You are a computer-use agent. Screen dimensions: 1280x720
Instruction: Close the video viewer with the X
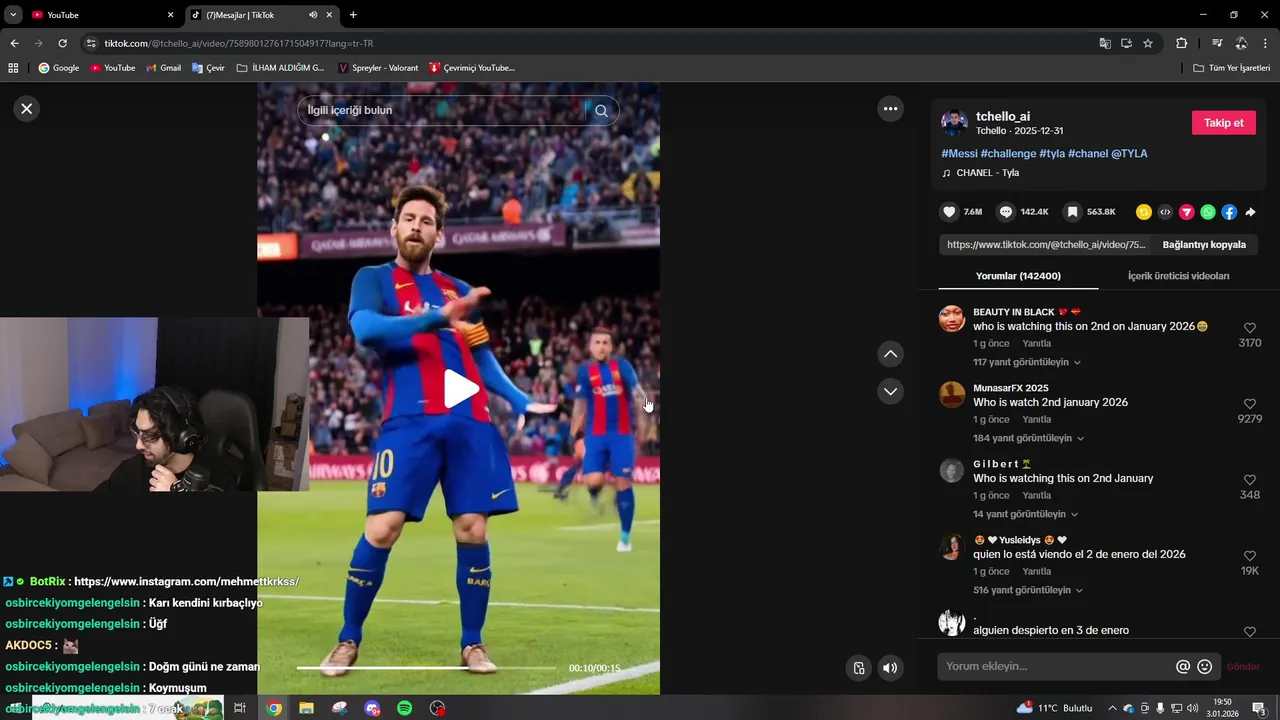27,108
